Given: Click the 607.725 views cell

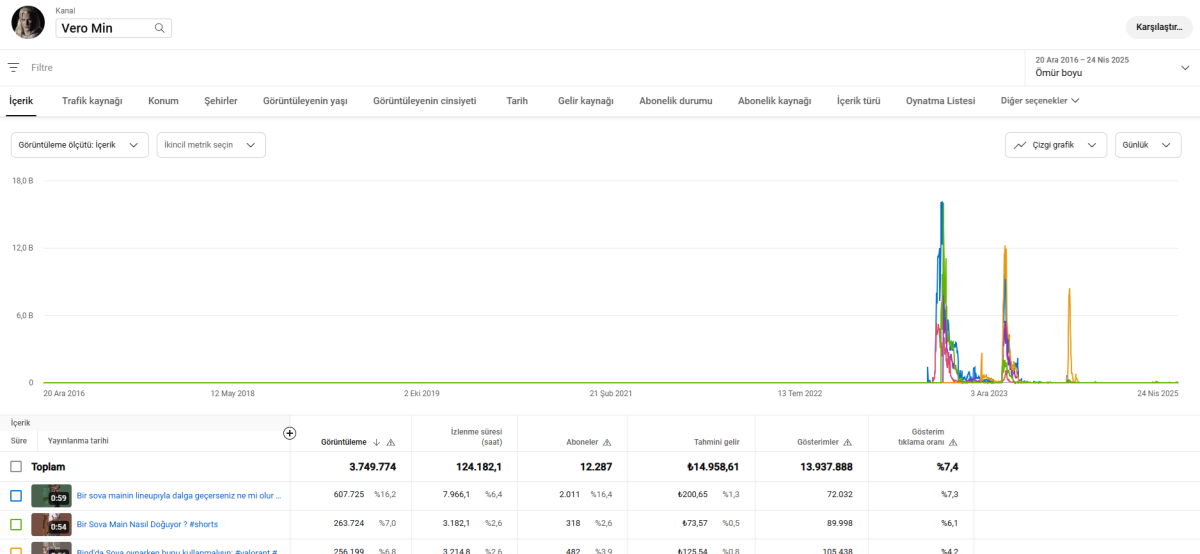Looking at the screenshot, I should click(x=349, y=495).
